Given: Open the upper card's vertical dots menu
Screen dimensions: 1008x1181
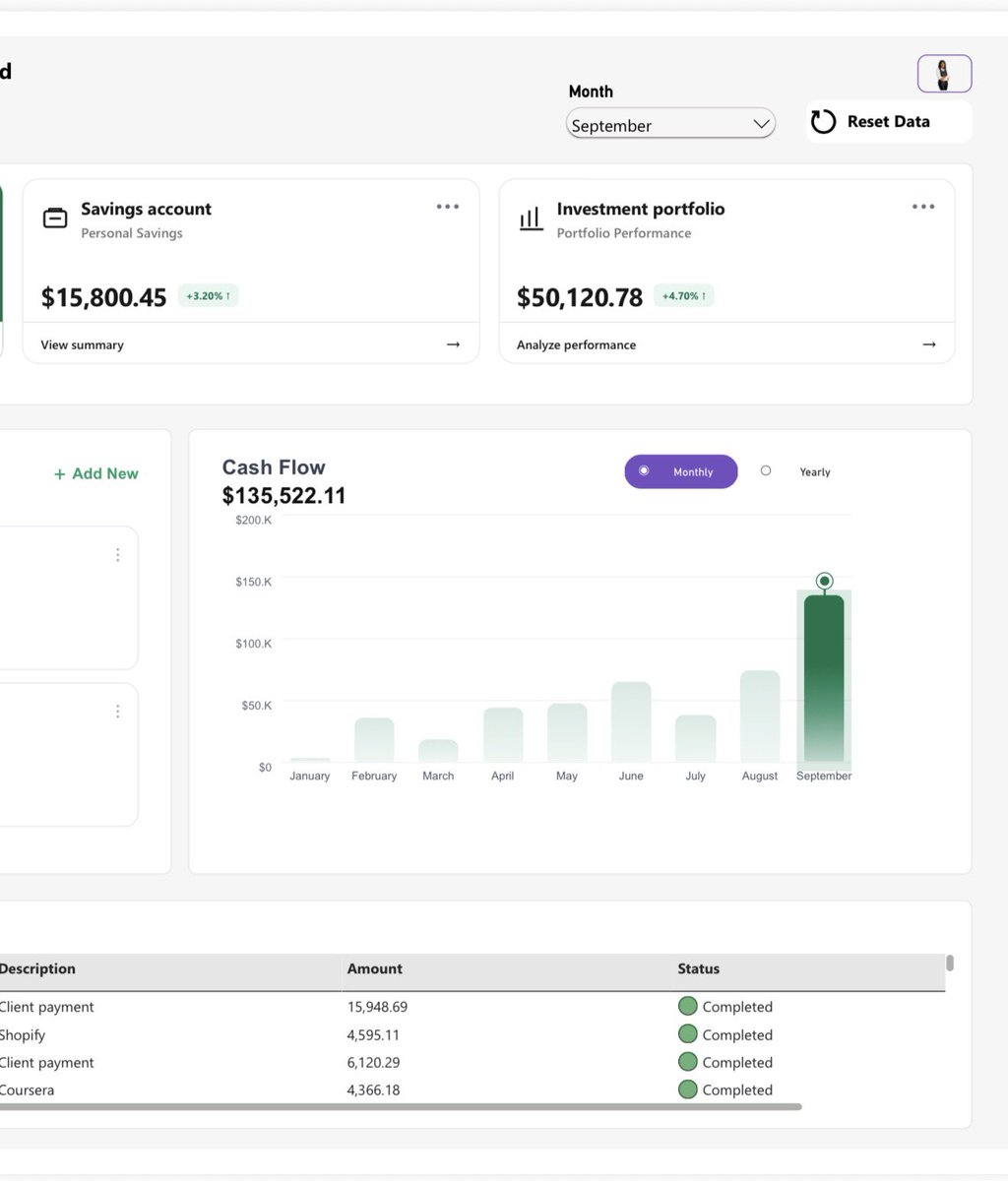Looking at the screenshot, I should coord(118,555).
